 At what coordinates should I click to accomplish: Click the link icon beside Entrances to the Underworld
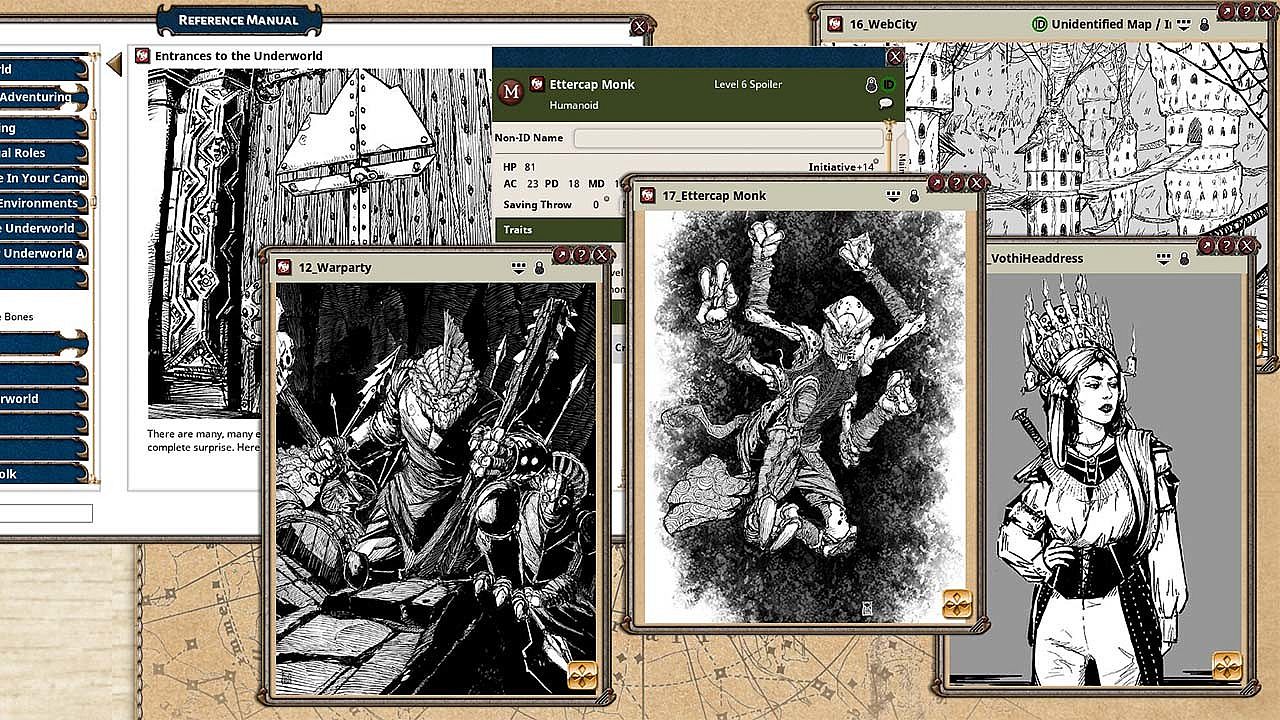click(x=142, y=56)
